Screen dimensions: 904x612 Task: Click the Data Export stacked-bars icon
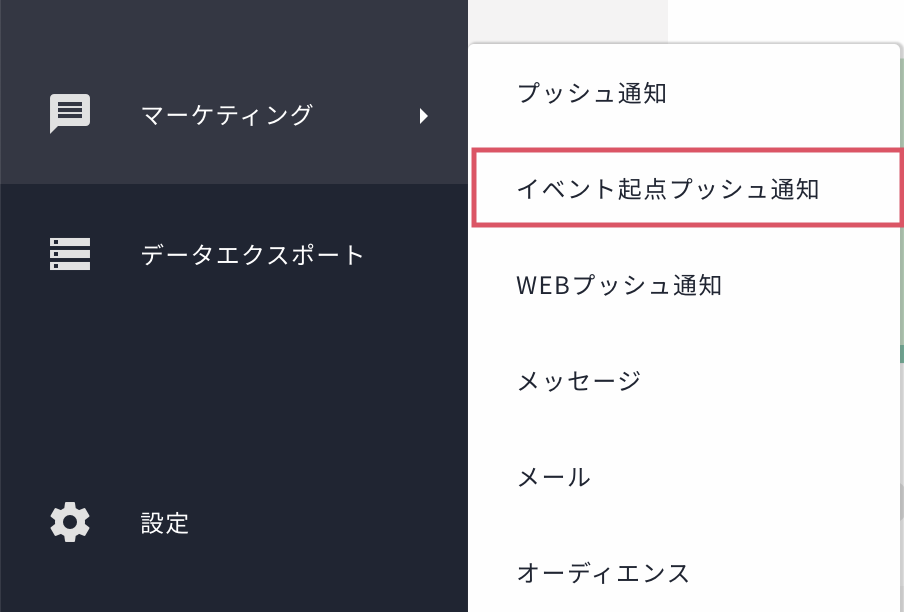(70, 254)
